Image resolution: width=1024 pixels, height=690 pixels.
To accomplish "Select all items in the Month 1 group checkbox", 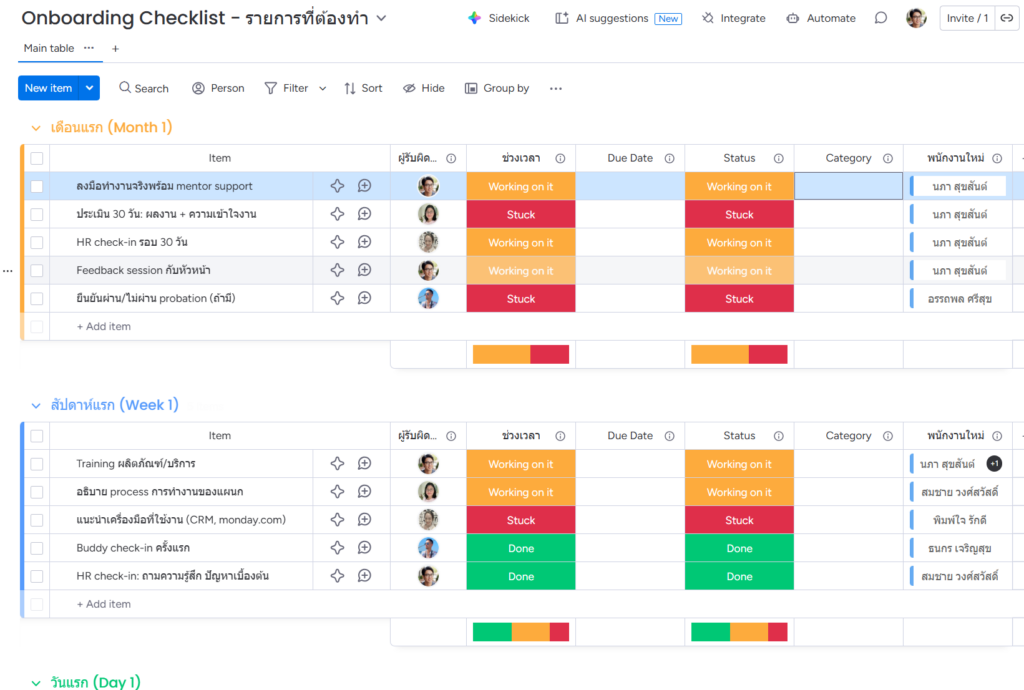I will tap(37, 158).
